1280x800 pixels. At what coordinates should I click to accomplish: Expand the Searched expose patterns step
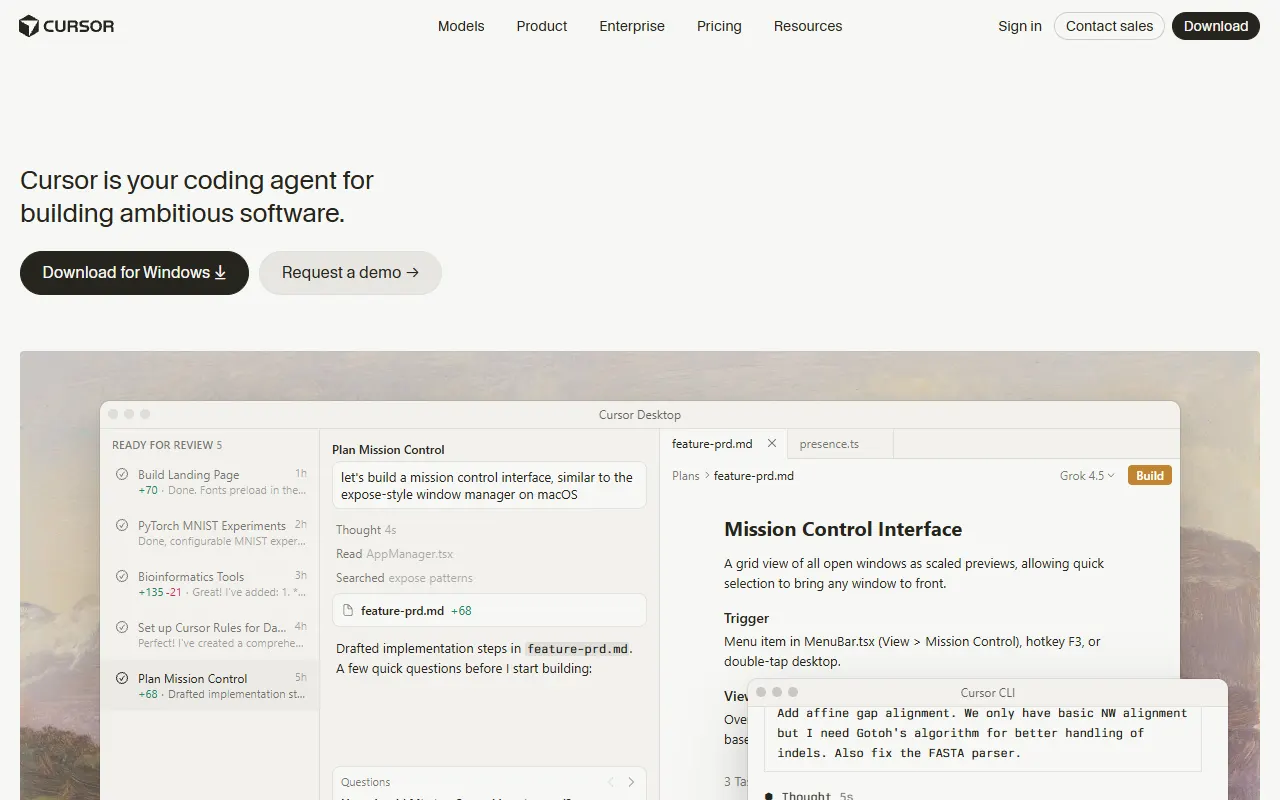click(x=404, y=578)
